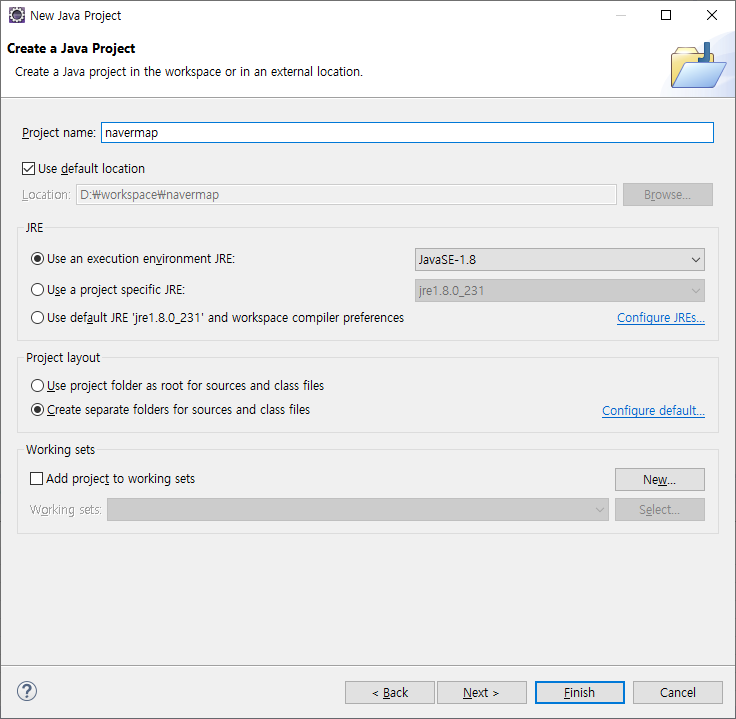Cancel the New Java Project dialog
This screenshot has width=736, height=719.
tap(677, 692)
